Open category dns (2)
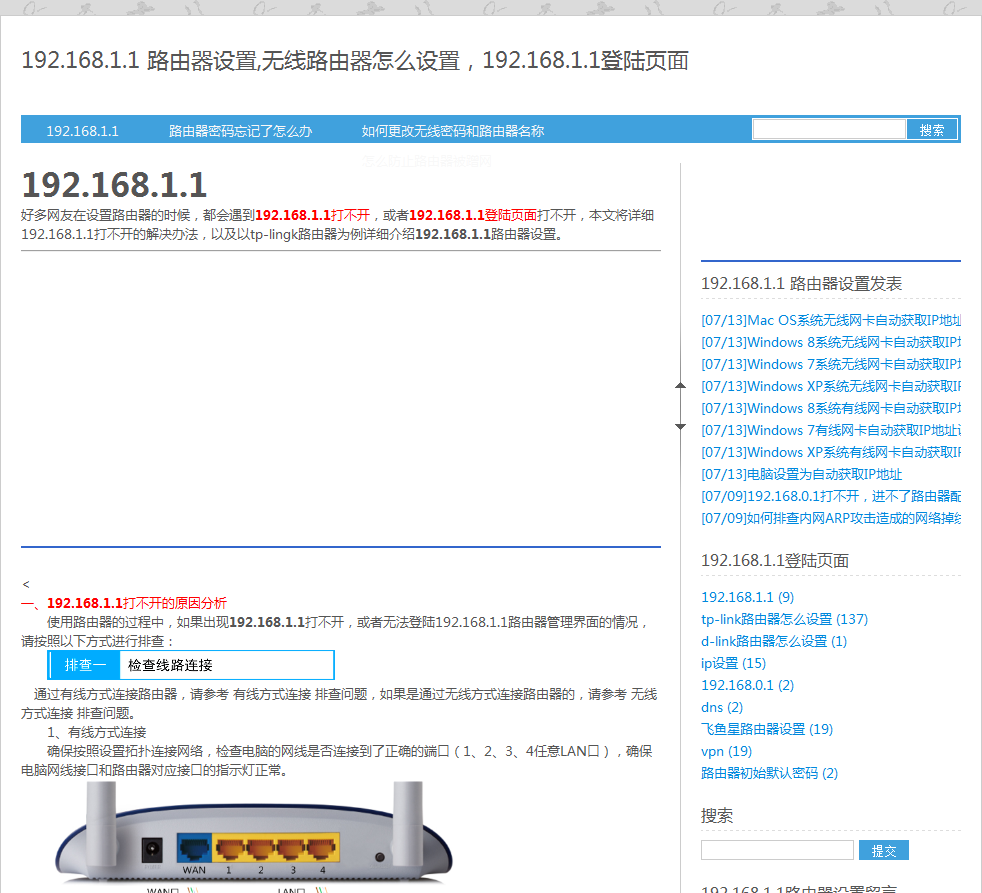This screenshot has height=893, width=982. pos(722,707)
